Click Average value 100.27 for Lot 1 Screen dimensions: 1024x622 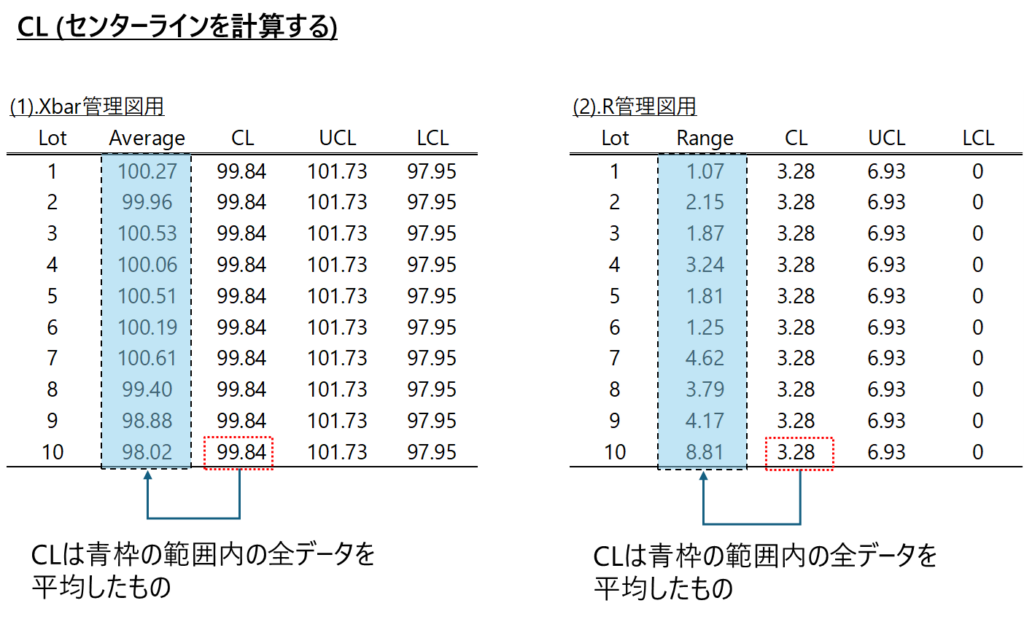click(x=147, y=171)
